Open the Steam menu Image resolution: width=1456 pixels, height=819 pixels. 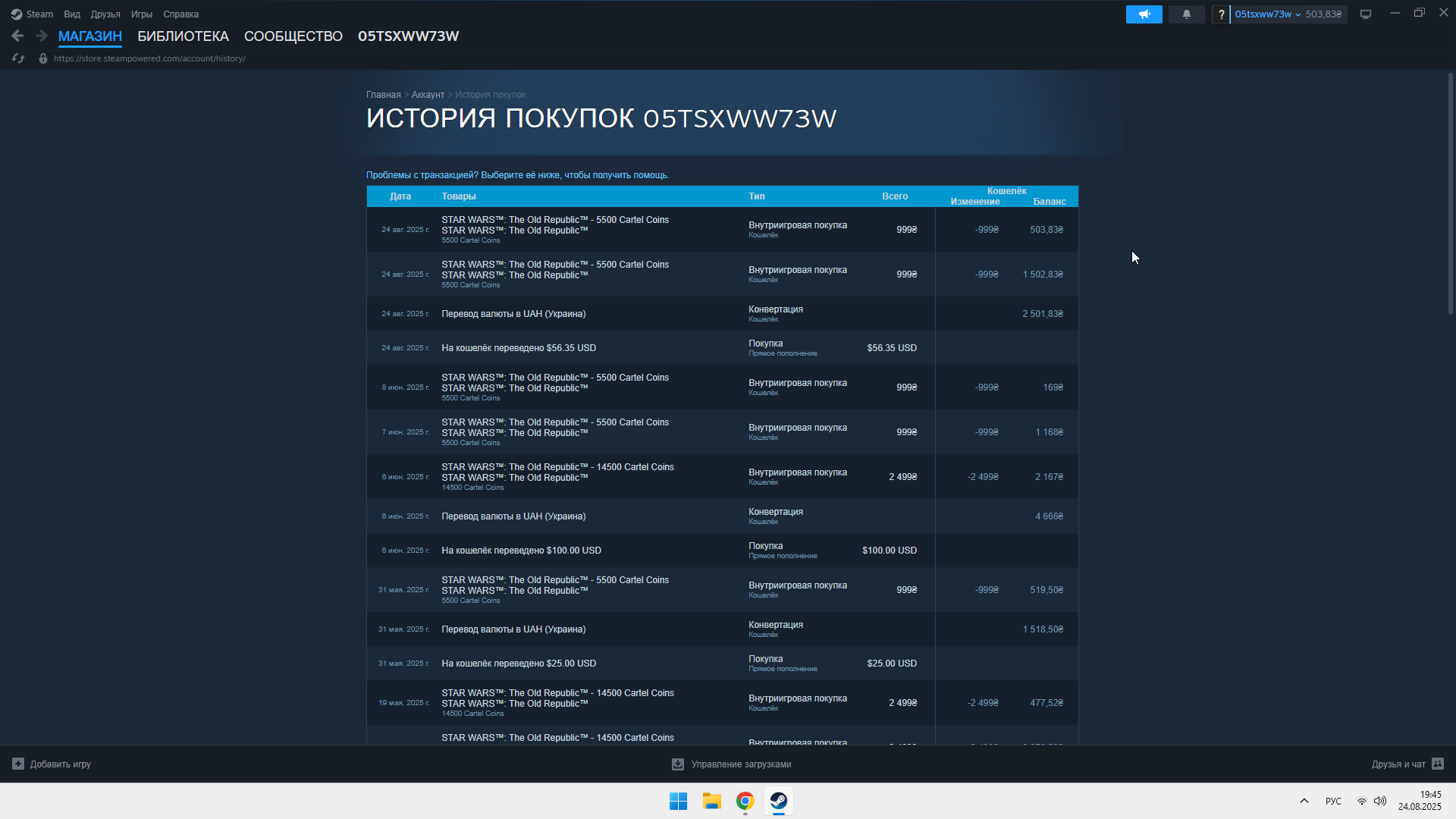pyautogui.click(x=39, y=14)
